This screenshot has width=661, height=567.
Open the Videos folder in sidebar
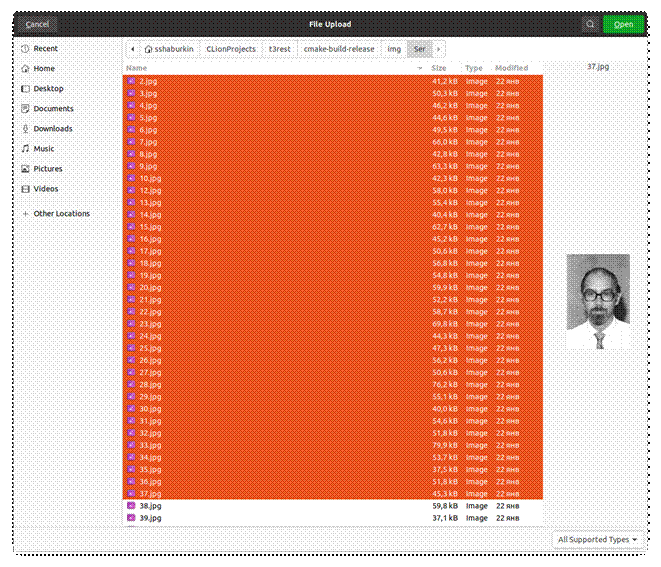tap(46, 188)
